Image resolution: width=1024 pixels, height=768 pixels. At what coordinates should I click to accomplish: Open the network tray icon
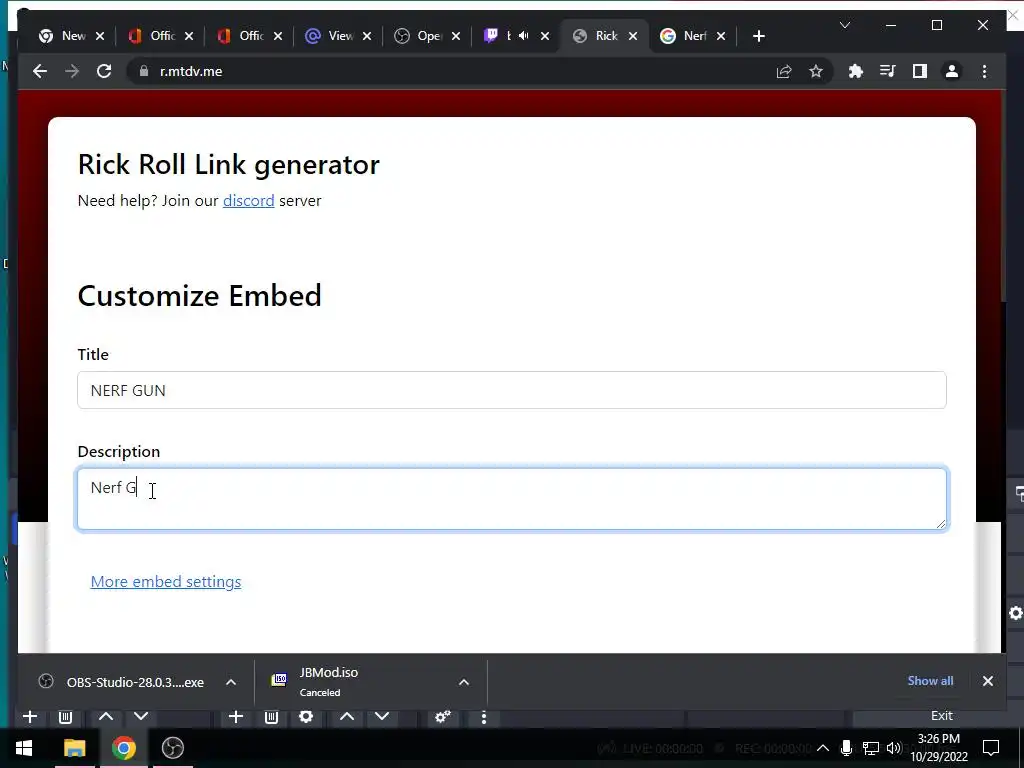tap(870, 748)
